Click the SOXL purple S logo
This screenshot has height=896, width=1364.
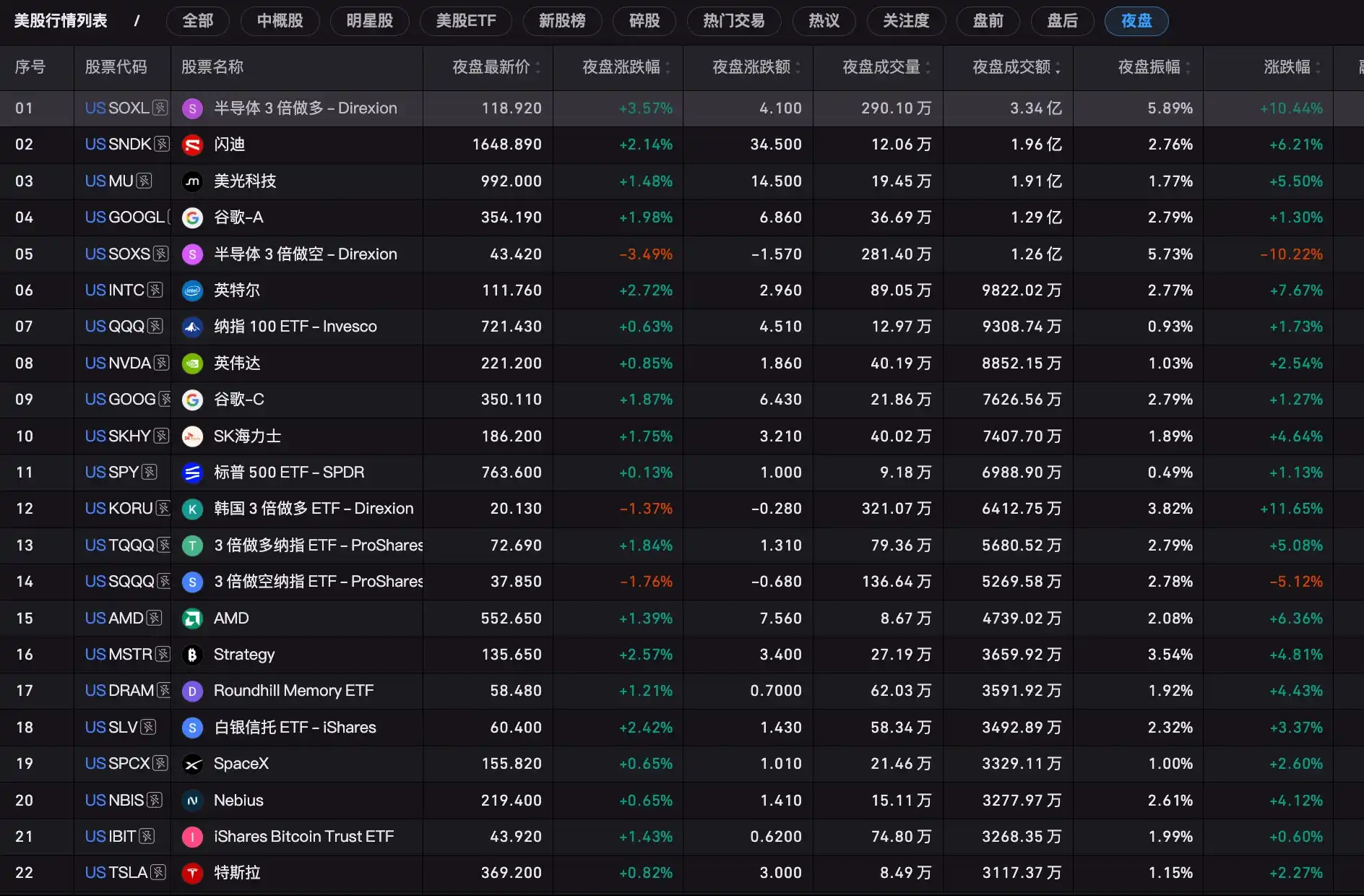point(192,108)
